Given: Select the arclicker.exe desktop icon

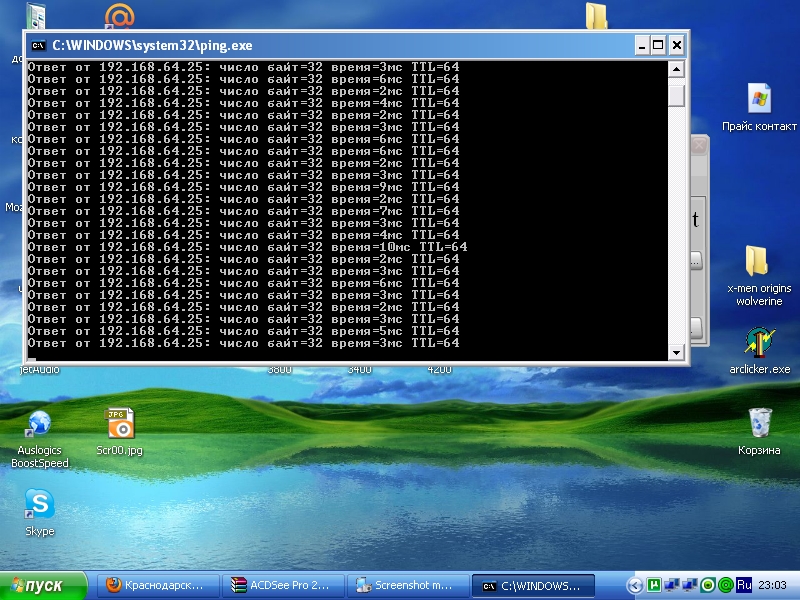Looking at the screenshot, I should (759, 351).
